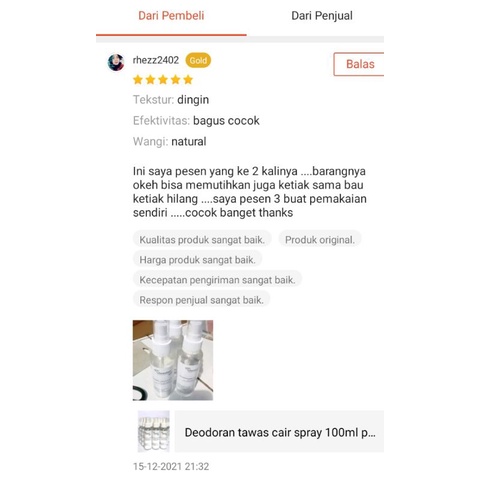
Task: Tap the 'Produk original' tag
Action: 320,240
